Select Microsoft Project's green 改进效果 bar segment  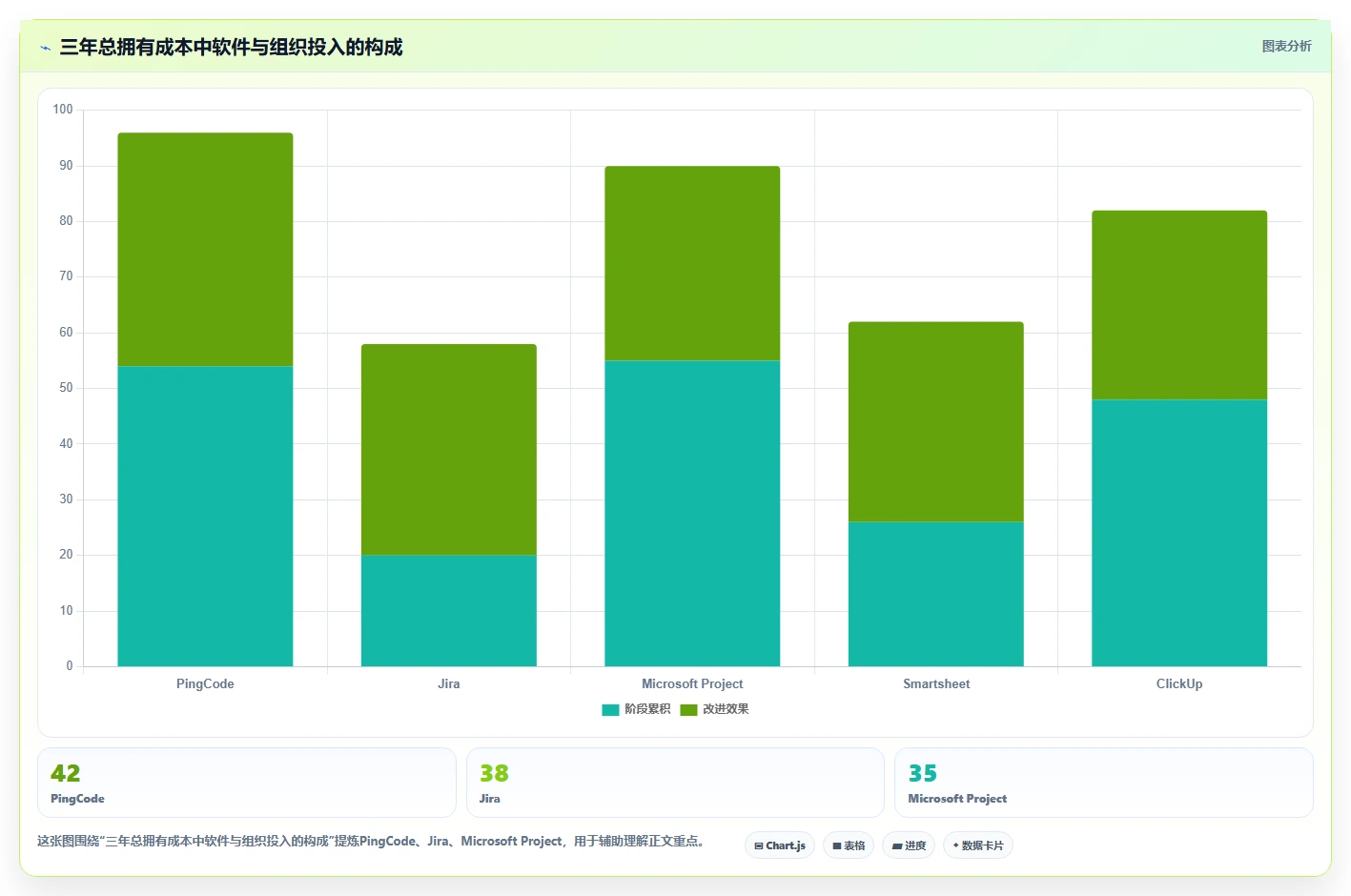pyautogui.click(x=692, y=263)
